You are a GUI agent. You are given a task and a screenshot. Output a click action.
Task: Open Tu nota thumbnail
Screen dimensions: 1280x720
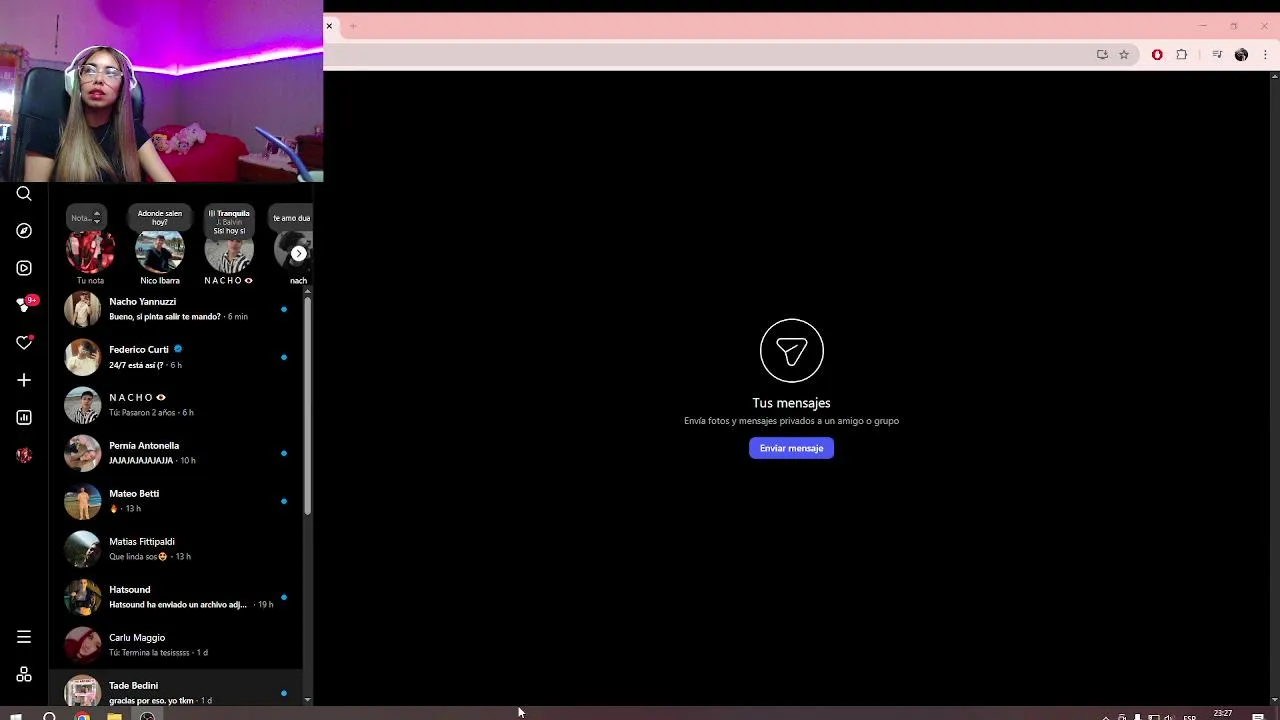coord(90,250)
